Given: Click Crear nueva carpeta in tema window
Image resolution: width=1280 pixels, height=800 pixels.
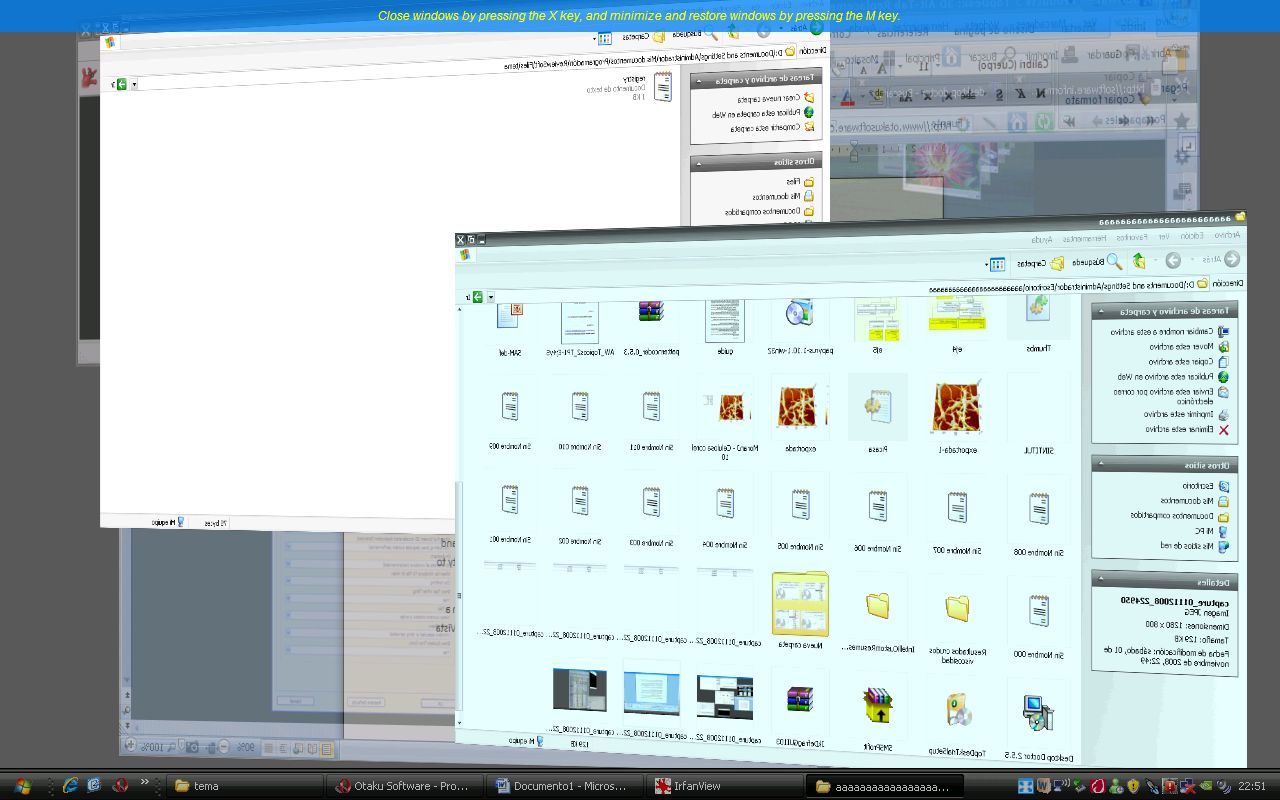Looking at the screenshot, I should tap(776, 98).
